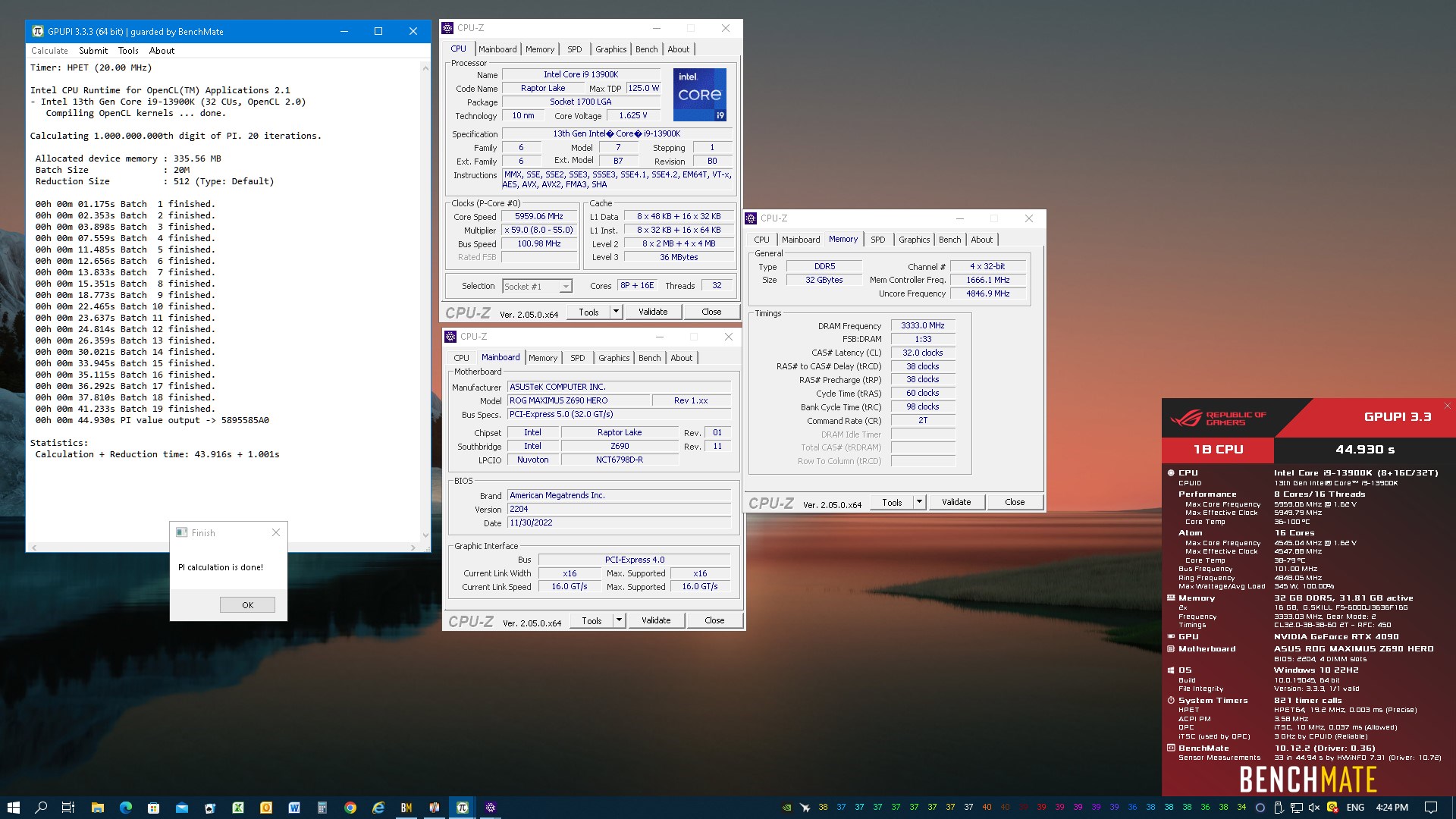The width and height of the screenshot is (1456, 819).
Task: Open the Mail app taskbar icon
Action: 181,808
